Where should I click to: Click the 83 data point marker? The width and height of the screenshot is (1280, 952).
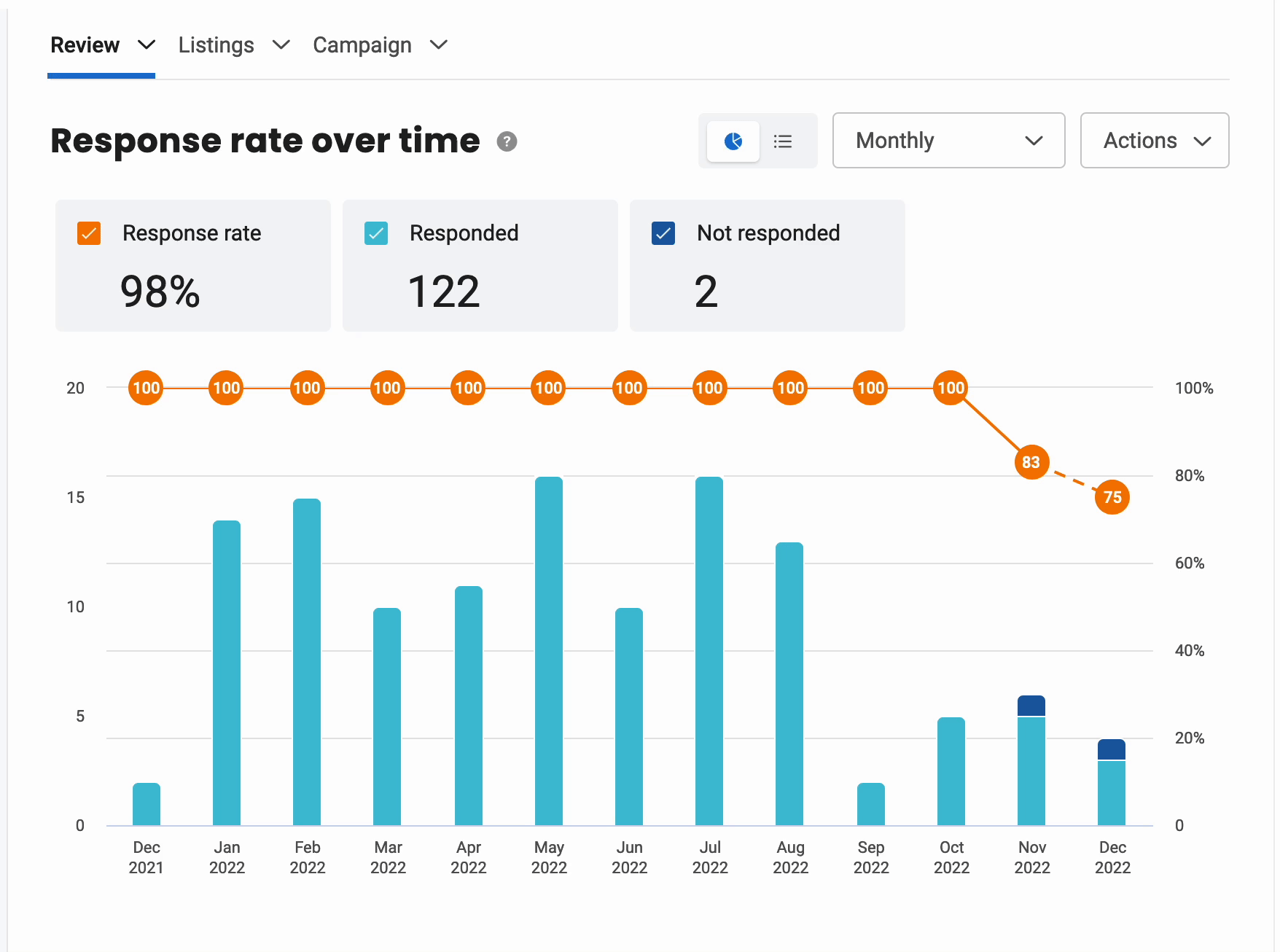[x=1031, y=462]
